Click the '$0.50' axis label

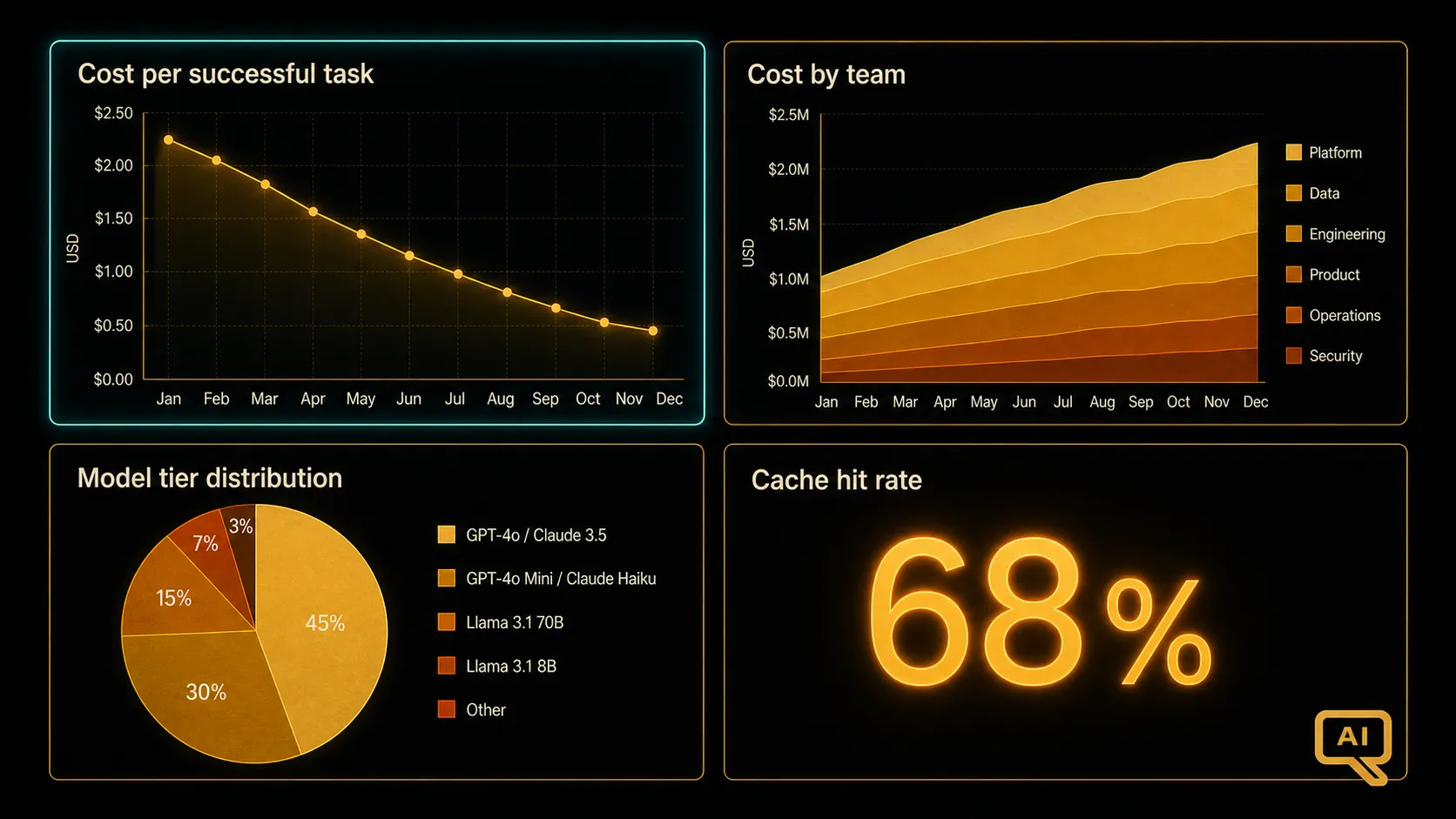[113, 326]
